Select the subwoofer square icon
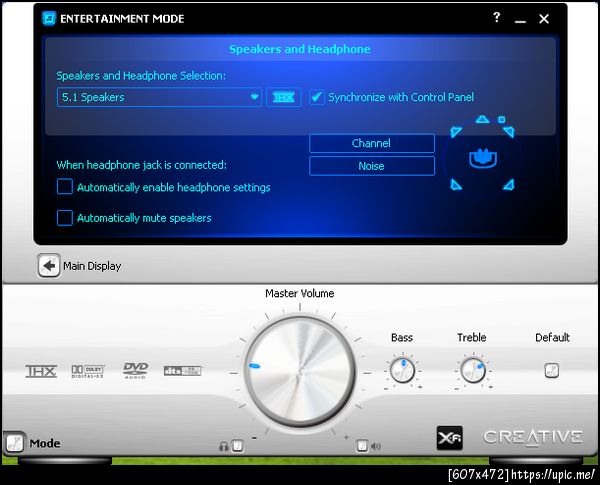This screenshot has height=485, width=600. click(502, 120)
